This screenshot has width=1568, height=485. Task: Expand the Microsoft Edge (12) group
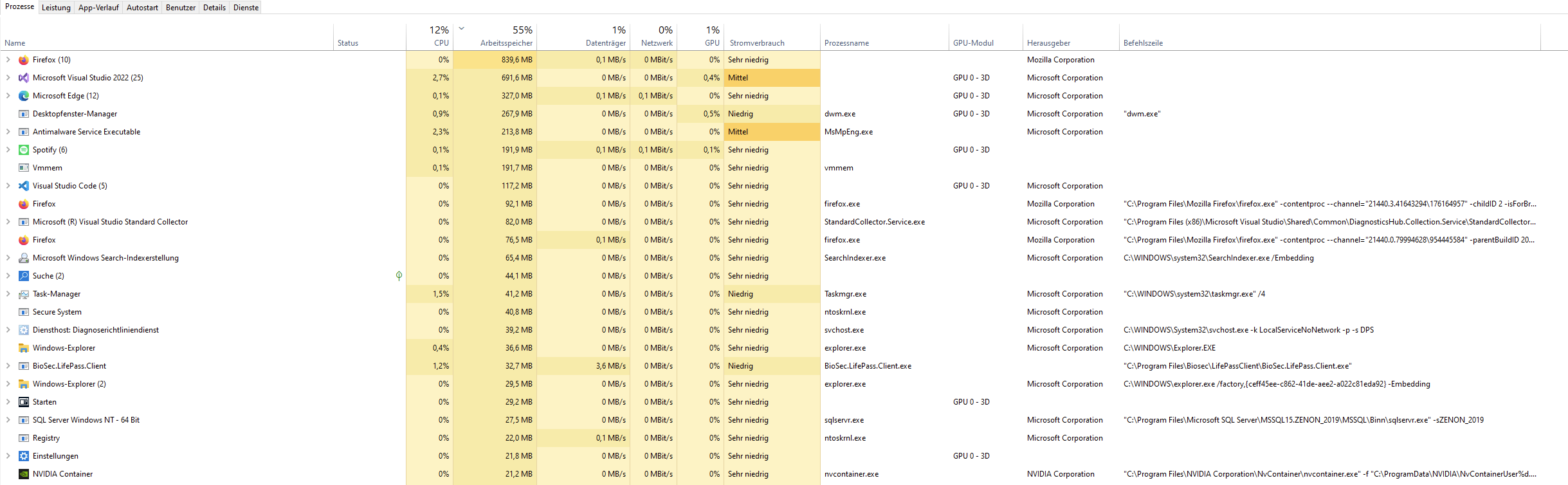8,96
